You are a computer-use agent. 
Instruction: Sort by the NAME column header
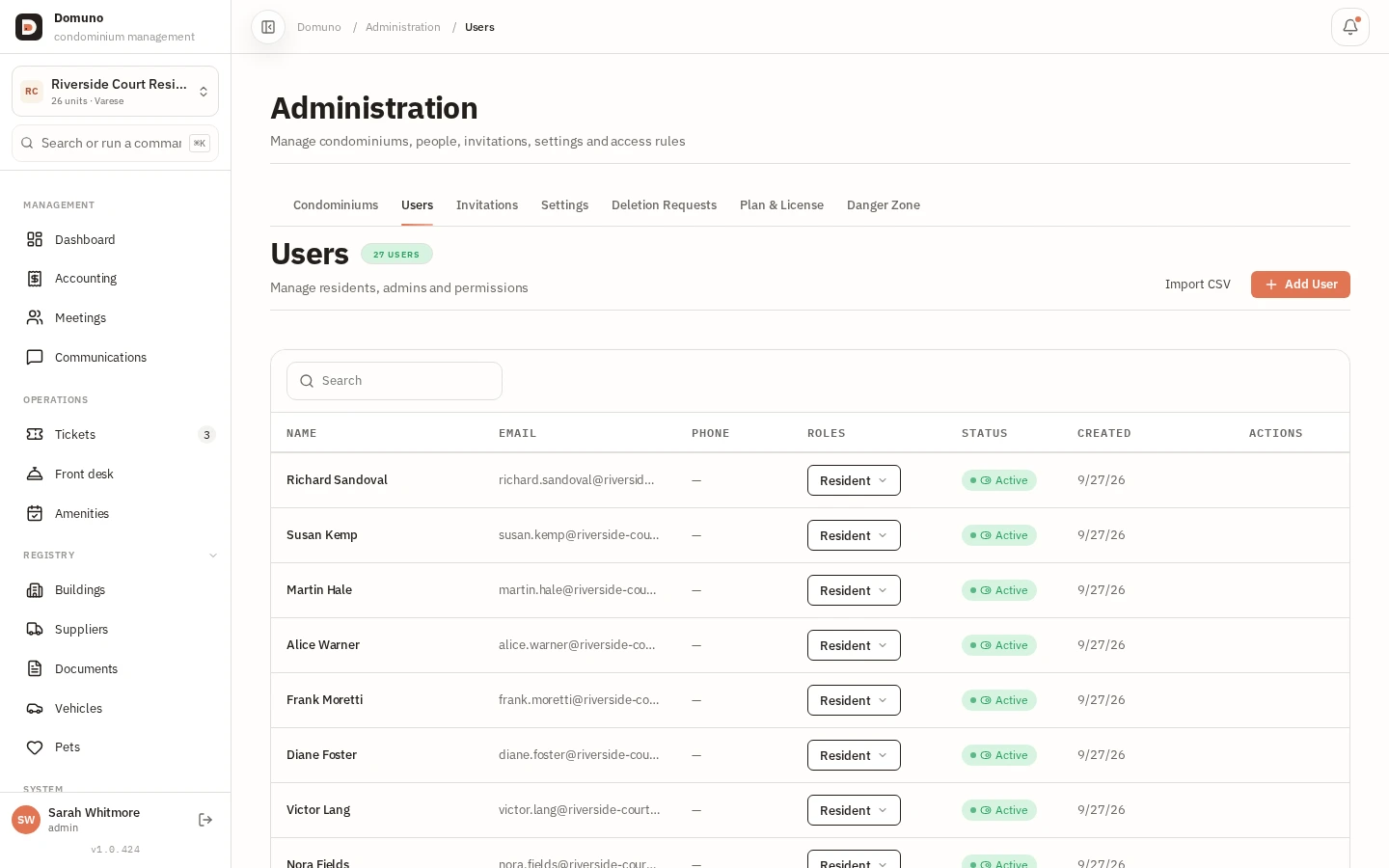pyautogui.click(x=302, y=433)
